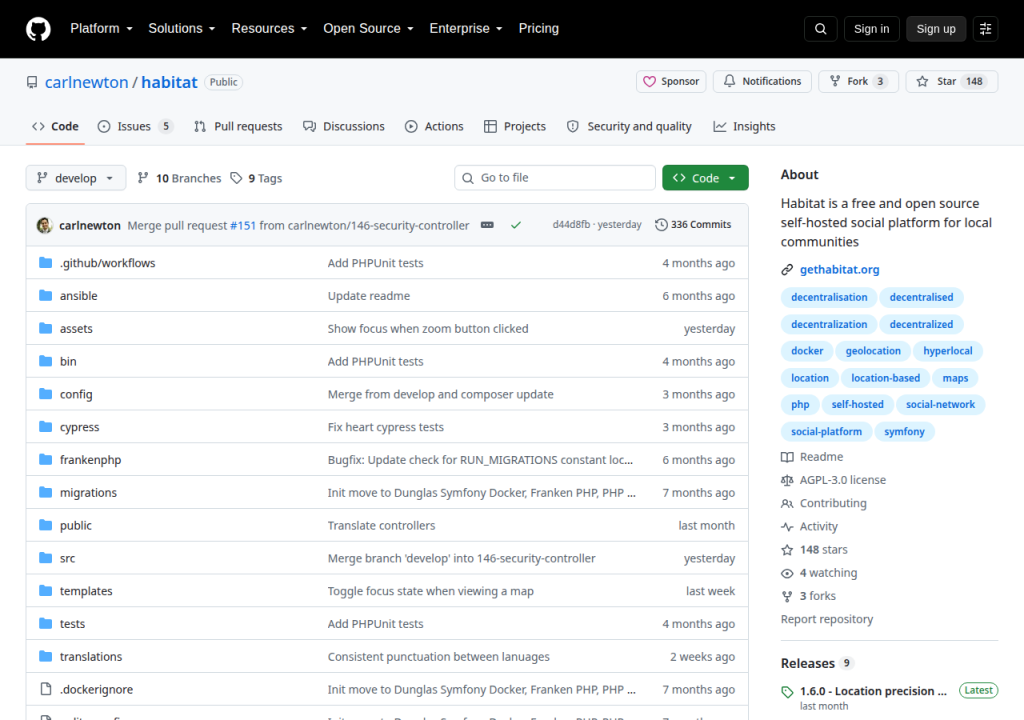
Task: Open the GitHub homepage logo
Action: [38, 29]
